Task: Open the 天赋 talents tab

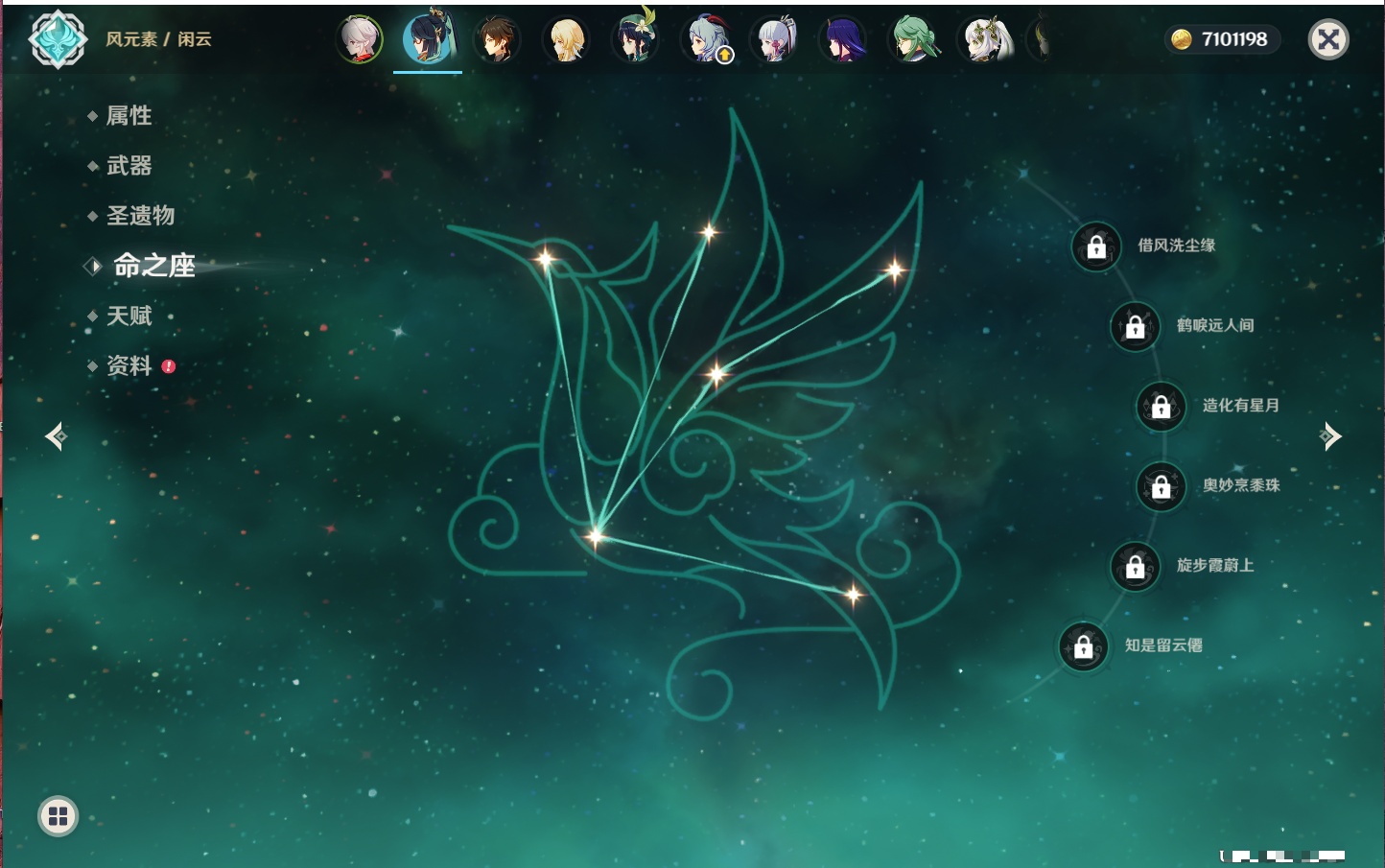Action: point(129,316)
